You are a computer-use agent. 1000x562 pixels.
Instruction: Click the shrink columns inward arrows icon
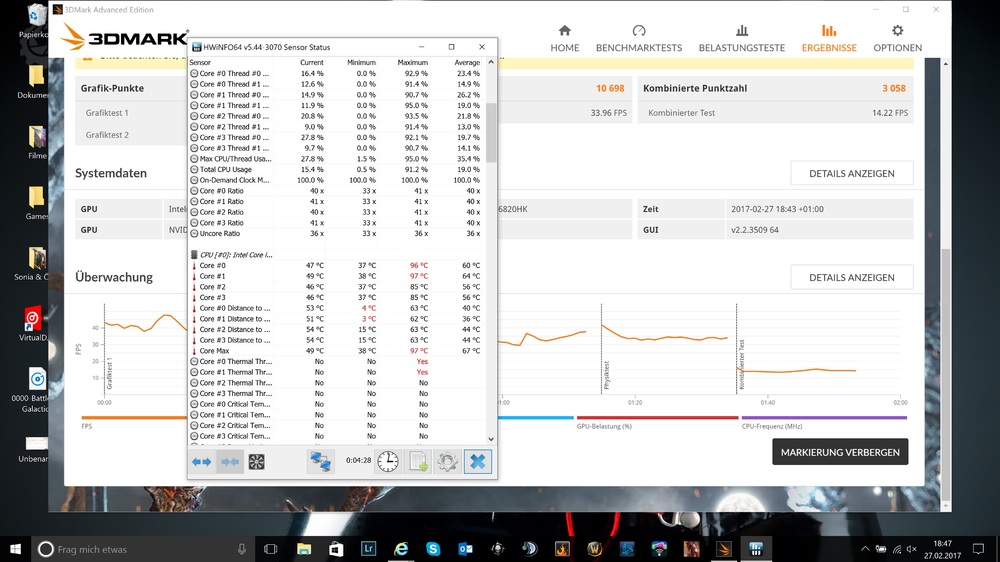(230, 461)
